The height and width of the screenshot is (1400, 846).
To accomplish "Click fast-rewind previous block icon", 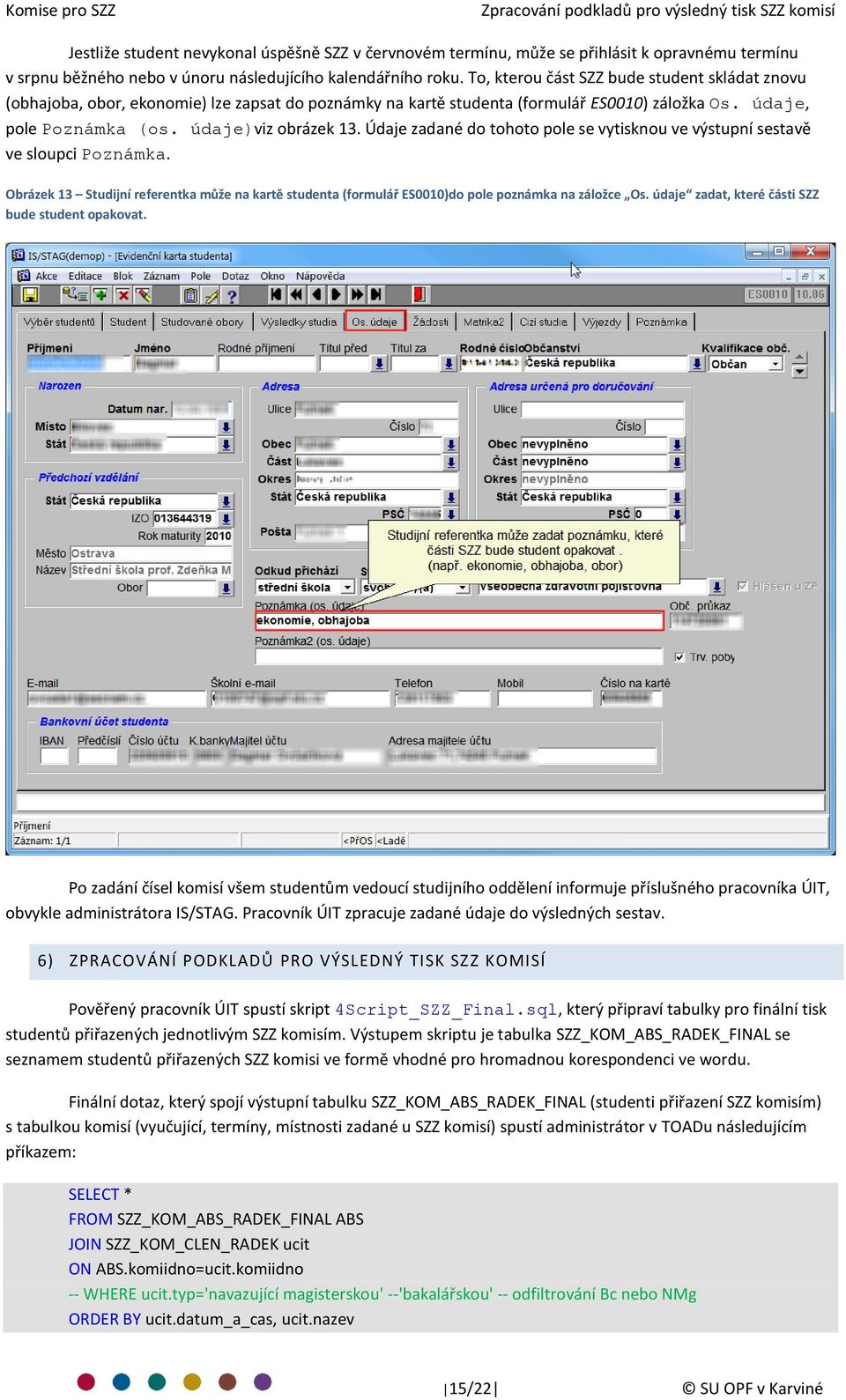I will (x=296, y=294).
